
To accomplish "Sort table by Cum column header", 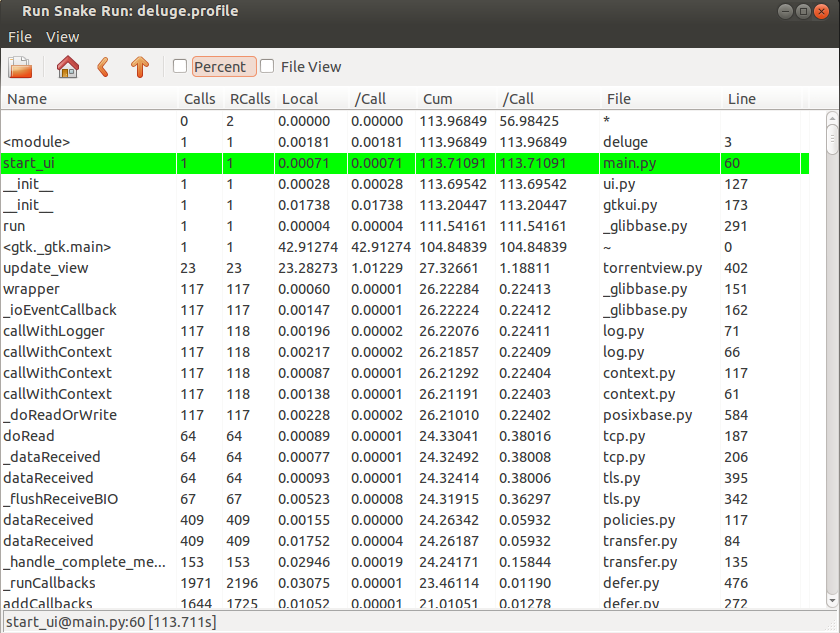I will point(438,99).
